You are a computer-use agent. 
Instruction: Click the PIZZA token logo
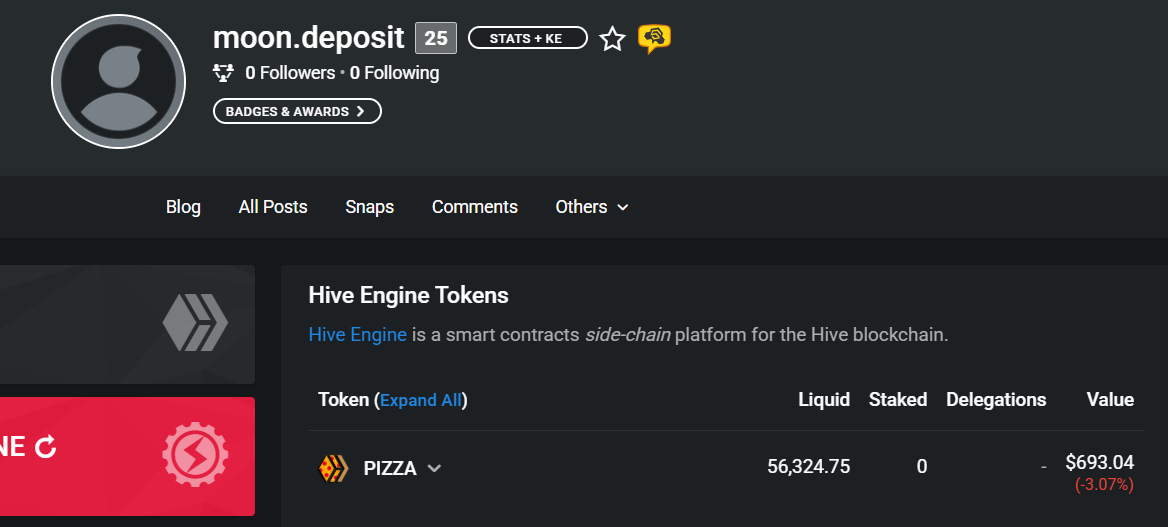click(333, 468)
